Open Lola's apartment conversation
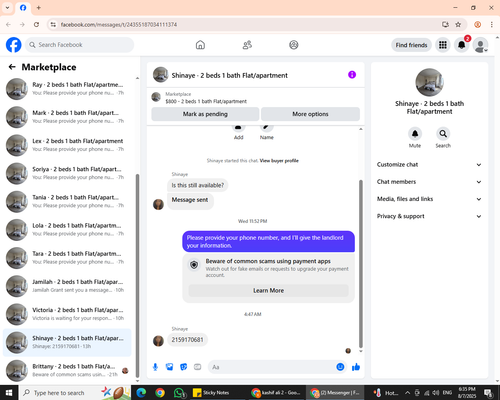500x400 pixels. (67, 230)
